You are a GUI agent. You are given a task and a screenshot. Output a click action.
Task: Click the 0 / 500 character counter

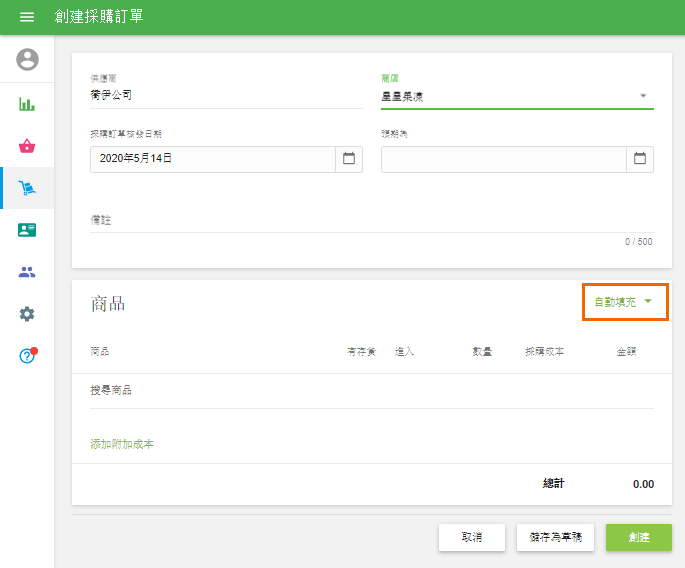(x=638, y=242)
